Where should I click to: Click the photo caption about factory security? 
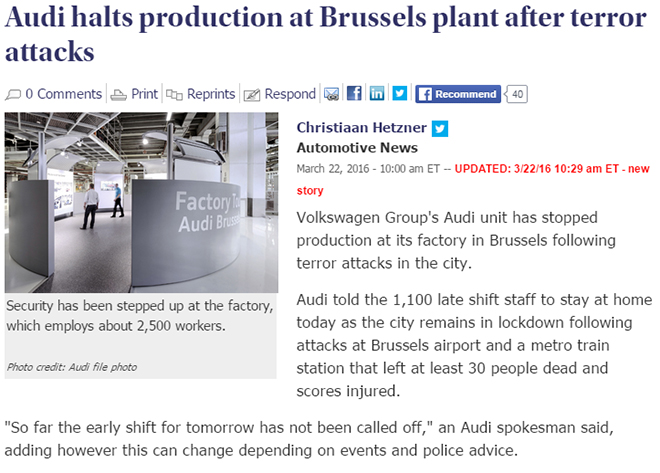click(140, 316)
